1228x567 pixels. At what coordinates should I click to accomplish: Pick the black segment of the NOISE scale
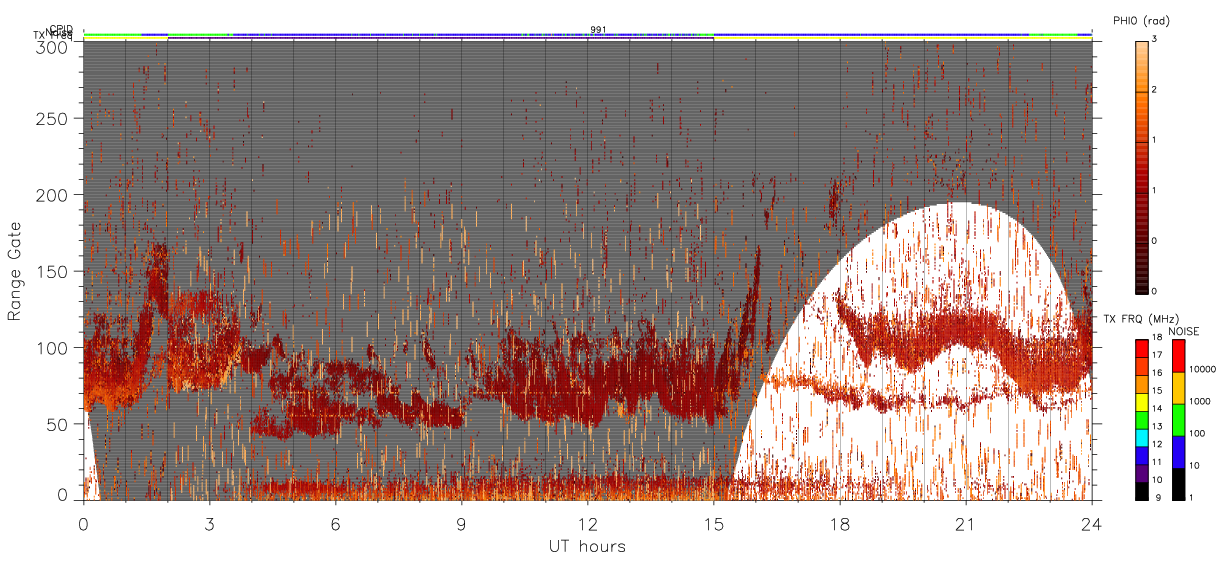(1178, 484)
